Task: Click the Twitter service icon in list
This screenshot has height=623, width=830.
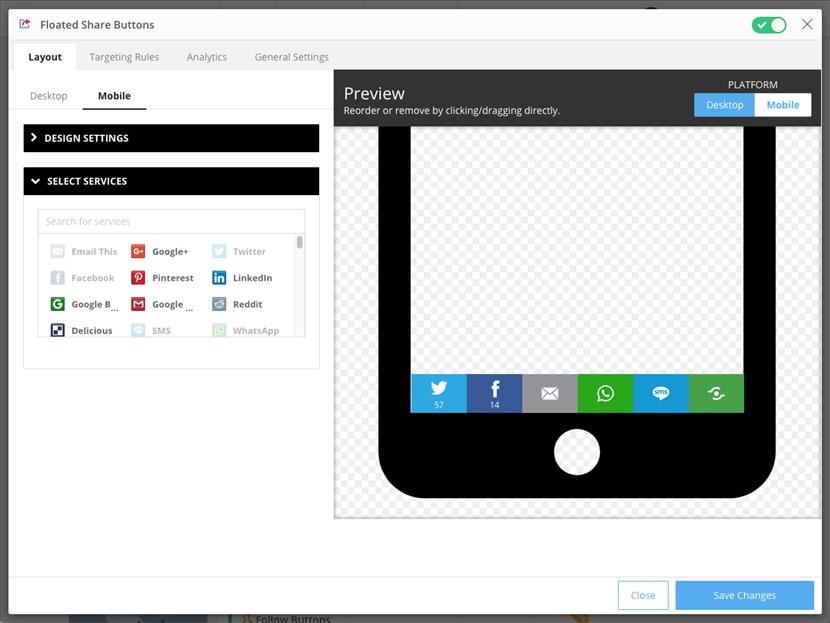Action: click(219, 251)
